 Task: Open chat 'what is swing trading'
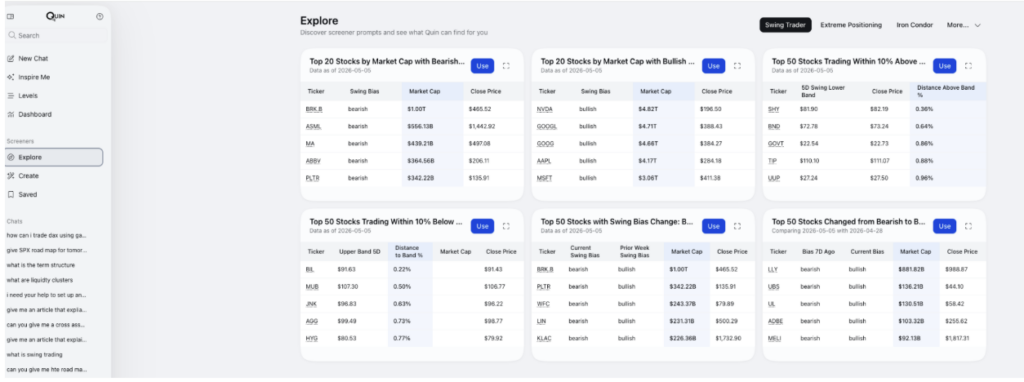coord(35,355)
